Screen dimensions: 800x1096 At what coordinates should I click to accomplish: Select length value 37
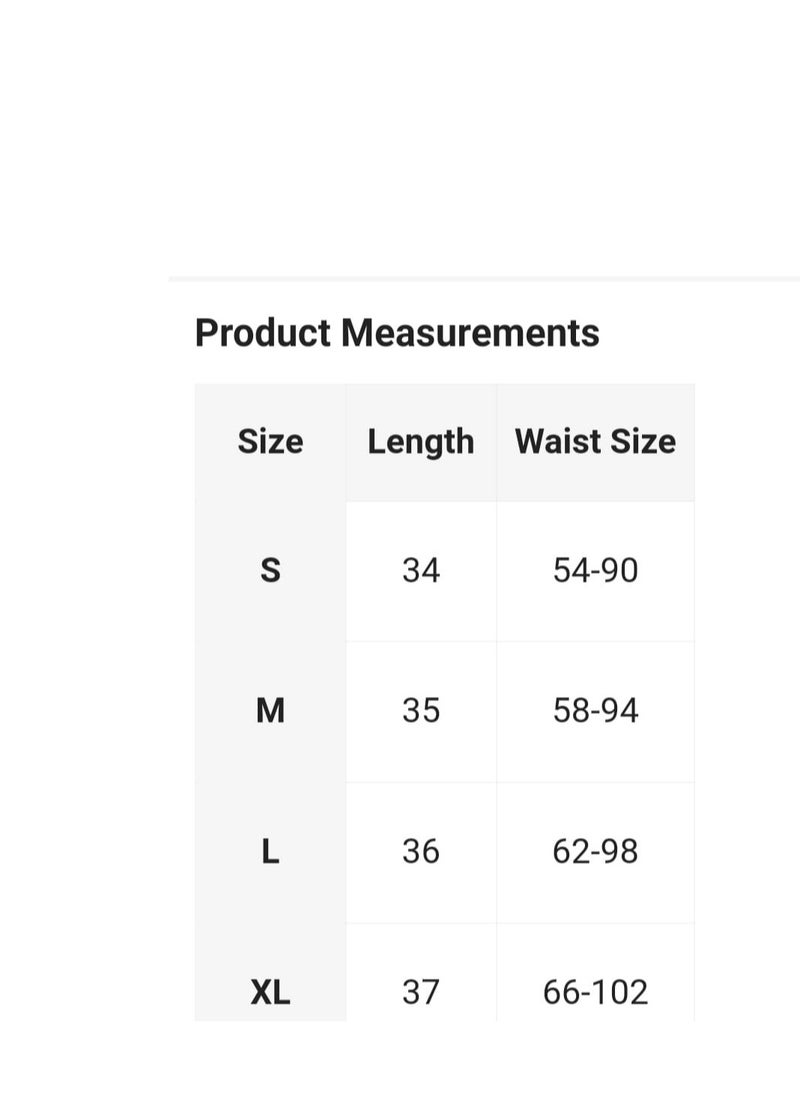tap(421, 992)
